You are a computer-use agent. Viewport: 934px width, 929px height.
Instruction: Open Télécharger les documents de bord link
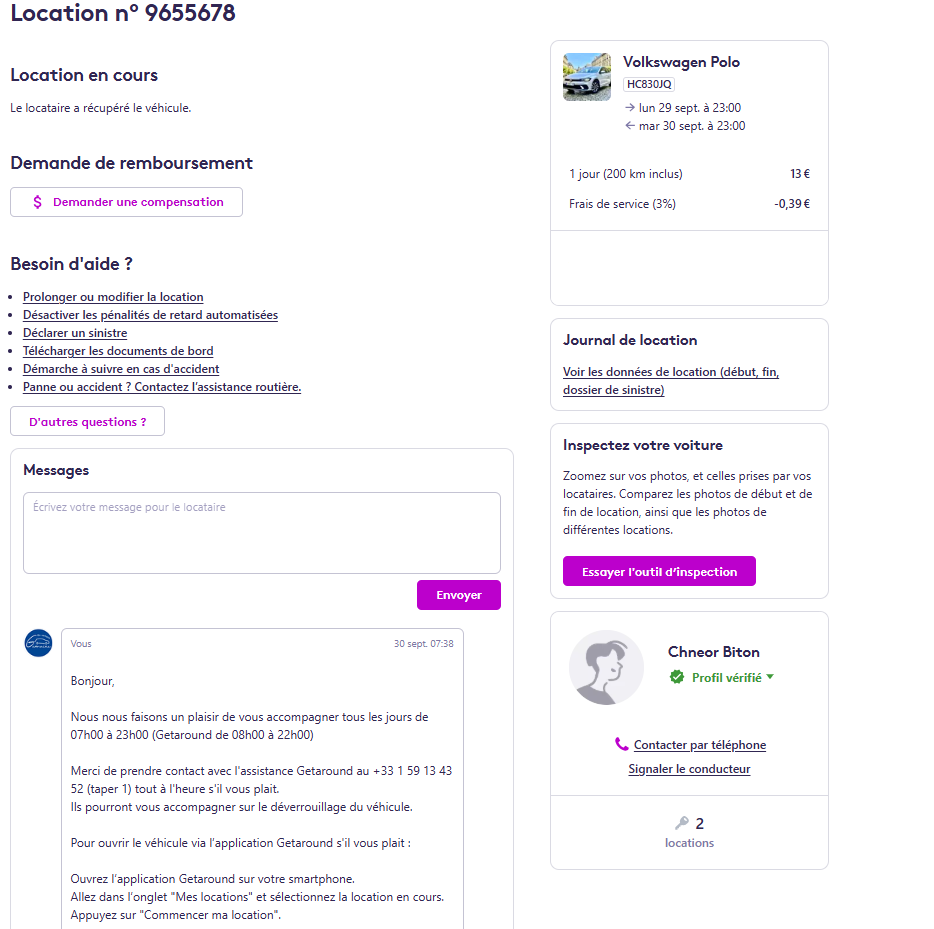click(118, 351)
